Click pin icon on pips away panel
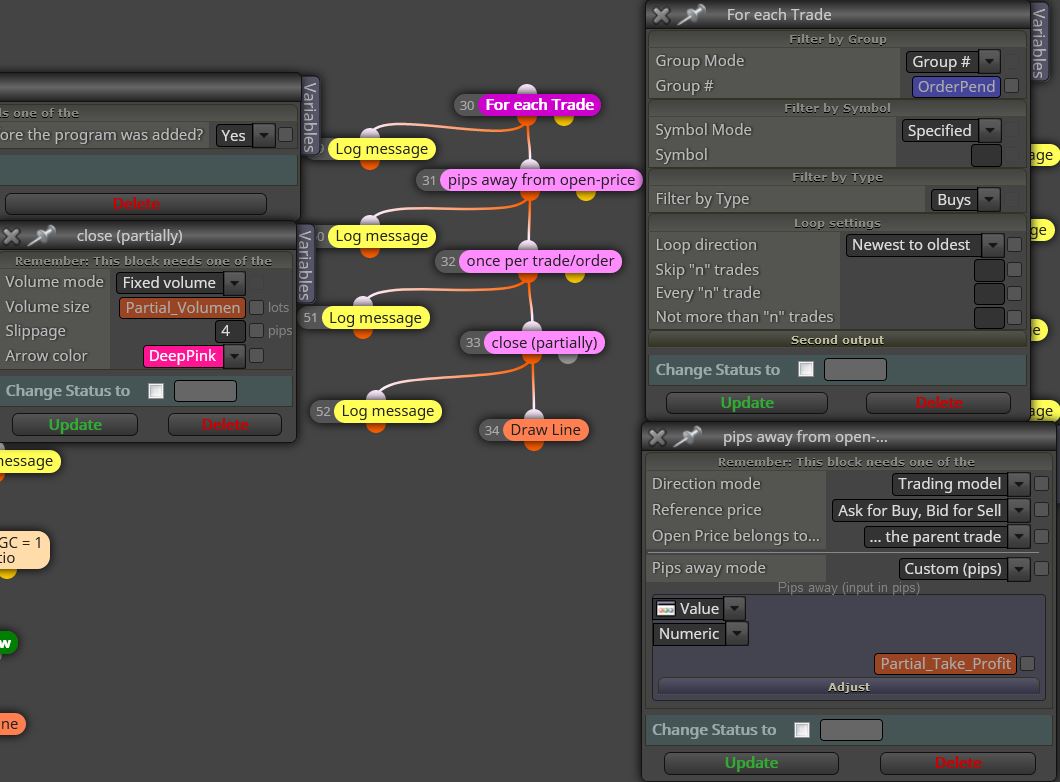Viewport: 1060px width, 782px height. point(688,437)
